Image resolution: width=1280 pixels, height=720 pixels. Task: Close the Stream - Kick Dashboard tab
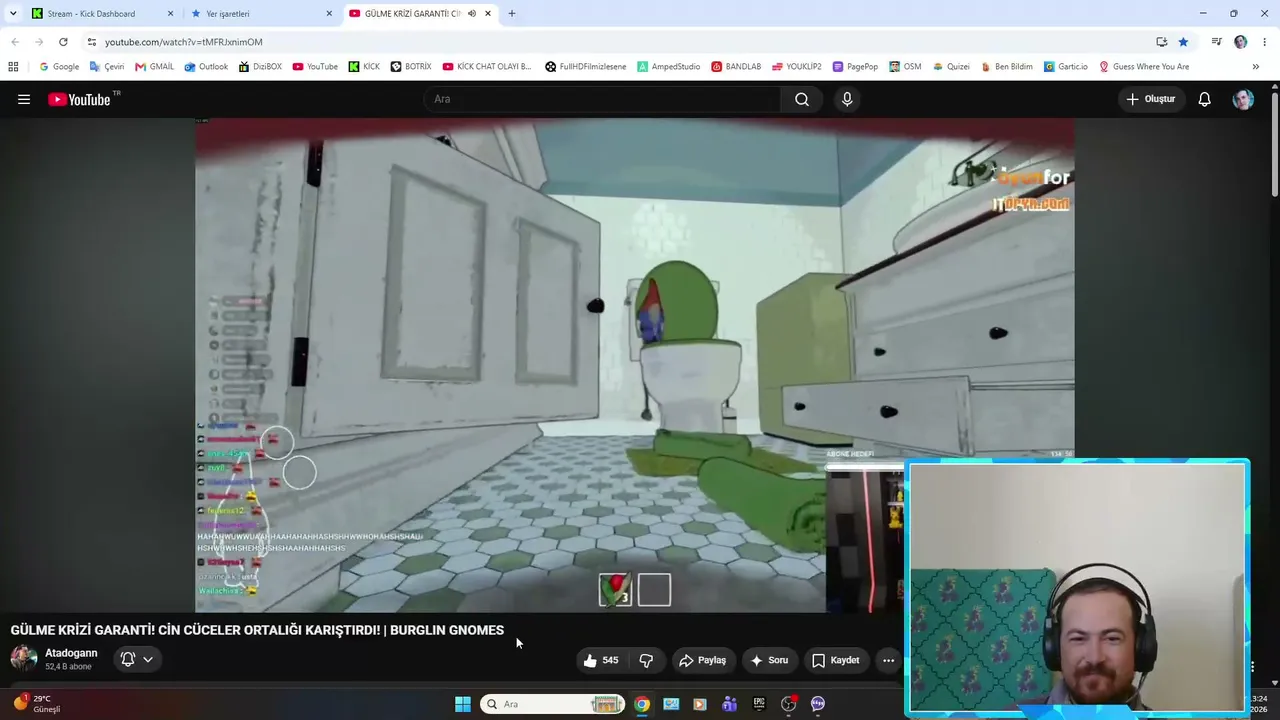click(x=170, y=14)
